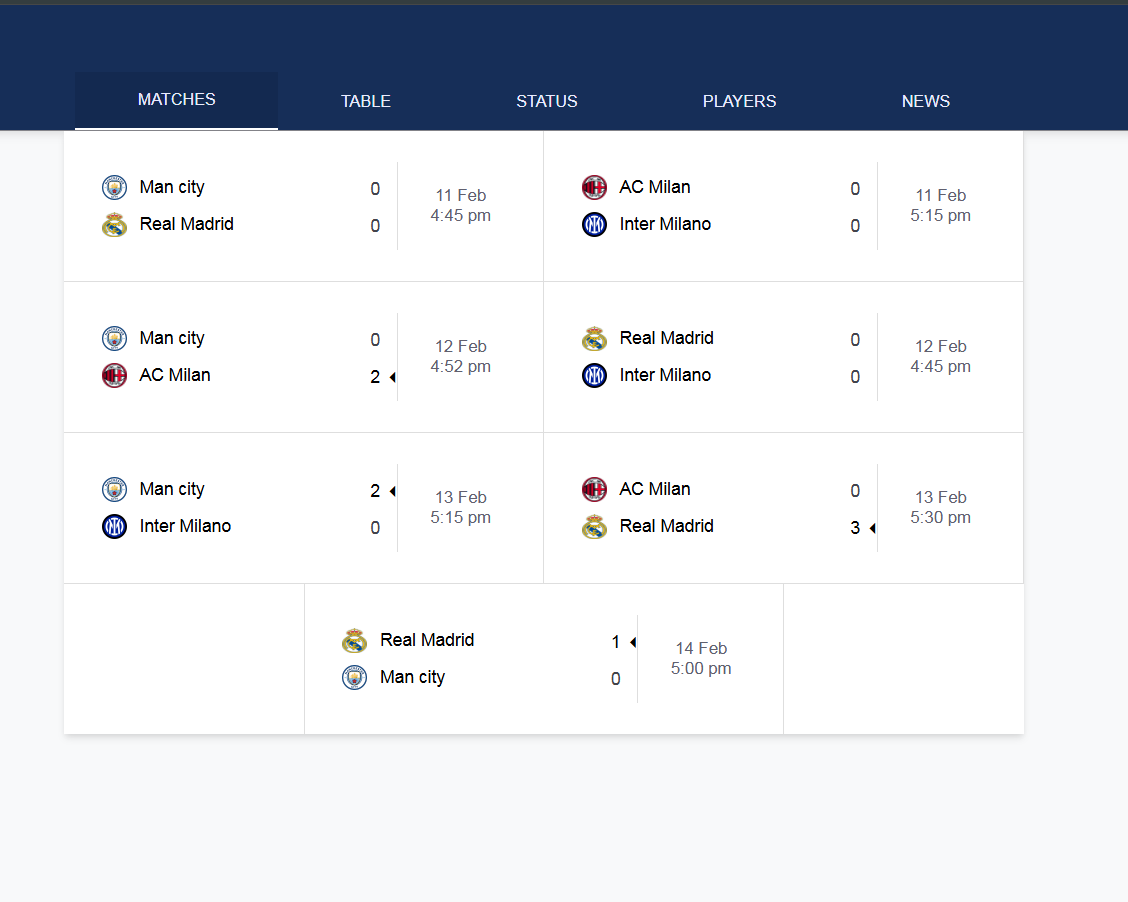Click Real Madrid crest in 12 Feb 4:45 match

click(x=595, y=339)
